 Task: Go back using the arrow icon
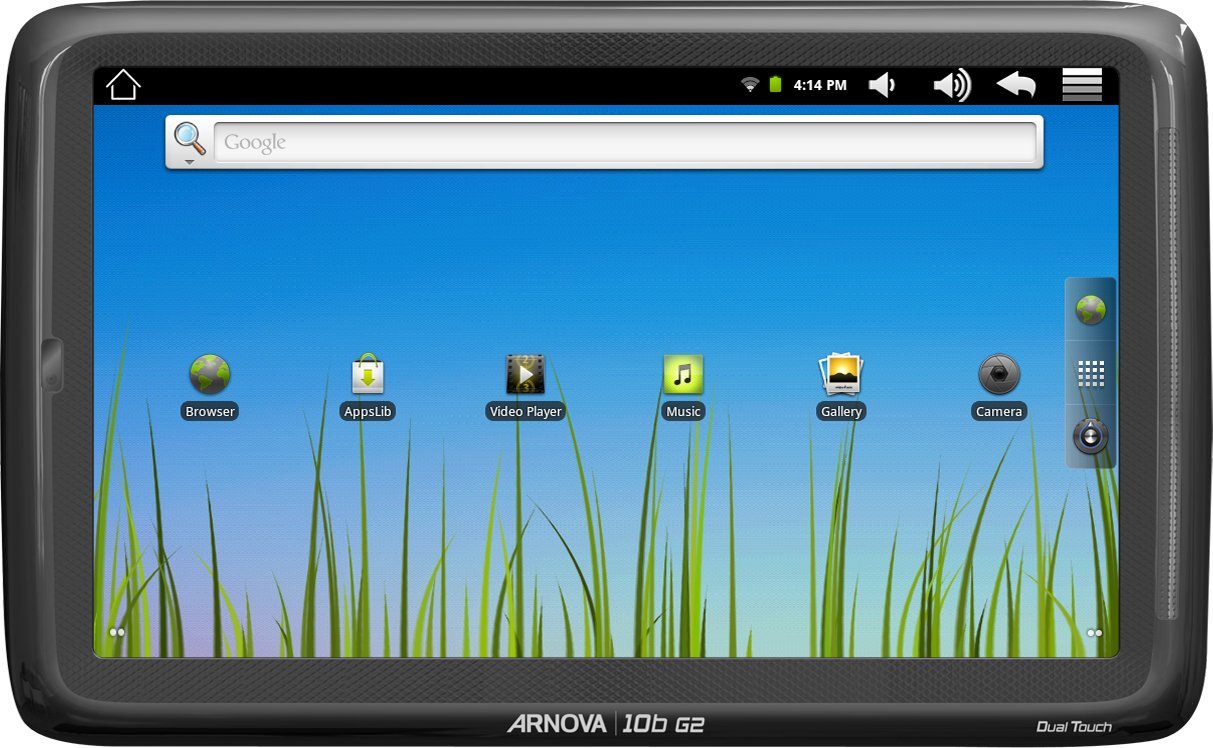click(x=1016, y=85)
